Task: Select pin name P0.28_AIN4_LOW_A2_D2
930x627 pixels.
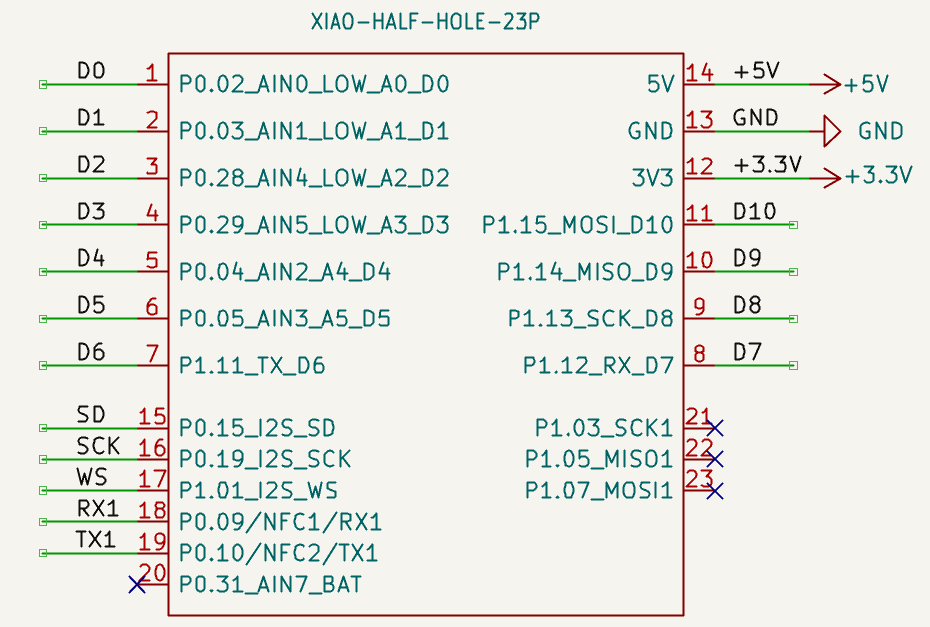Action: click(314, 178)
